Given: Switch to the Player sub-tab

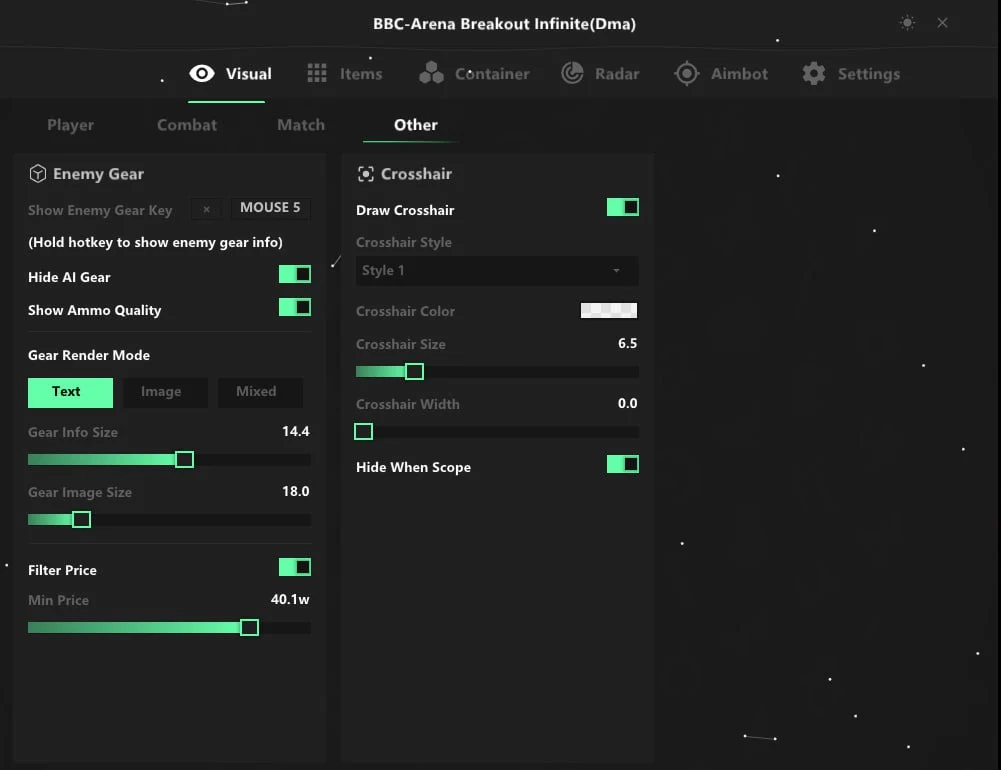Looking at the screenshot, I should click(70, 125).
